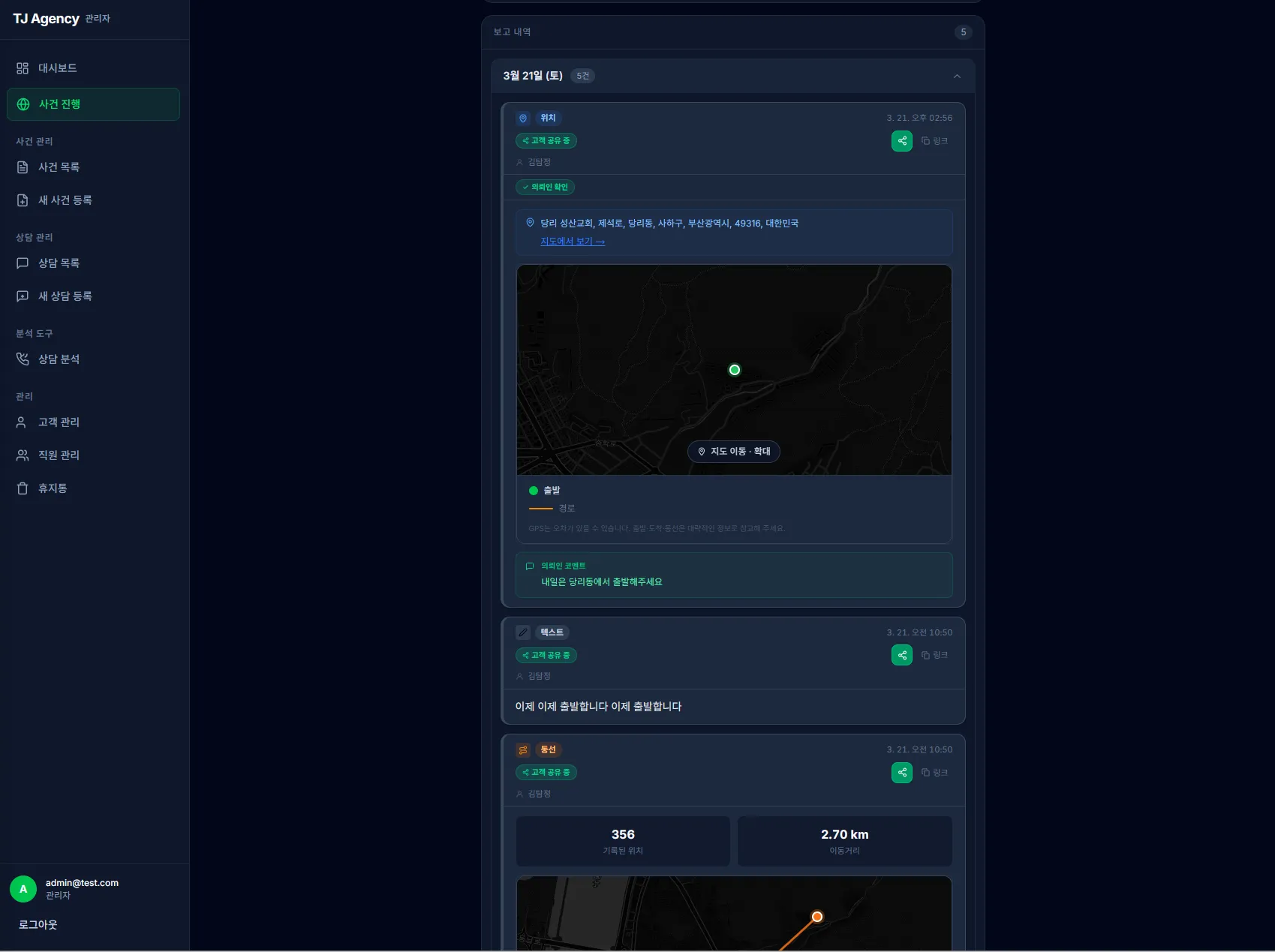
Task: Click the 5건 count badge
Action: coord(583,77)
